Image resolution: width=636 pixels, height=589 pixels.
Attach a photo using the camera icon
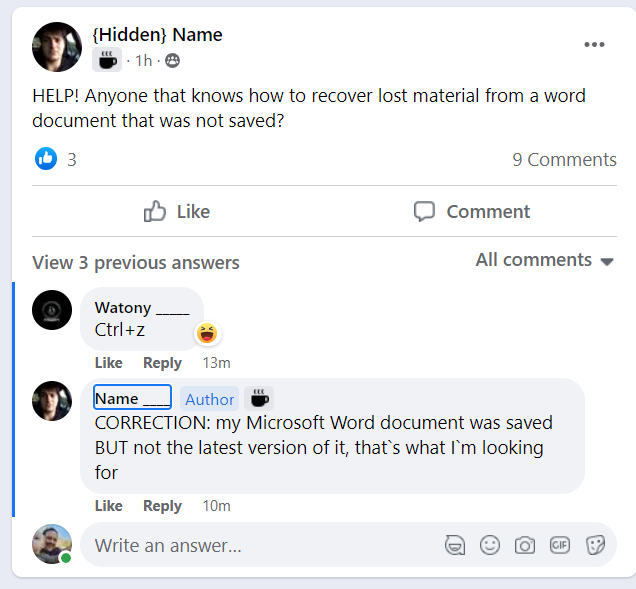524,545
